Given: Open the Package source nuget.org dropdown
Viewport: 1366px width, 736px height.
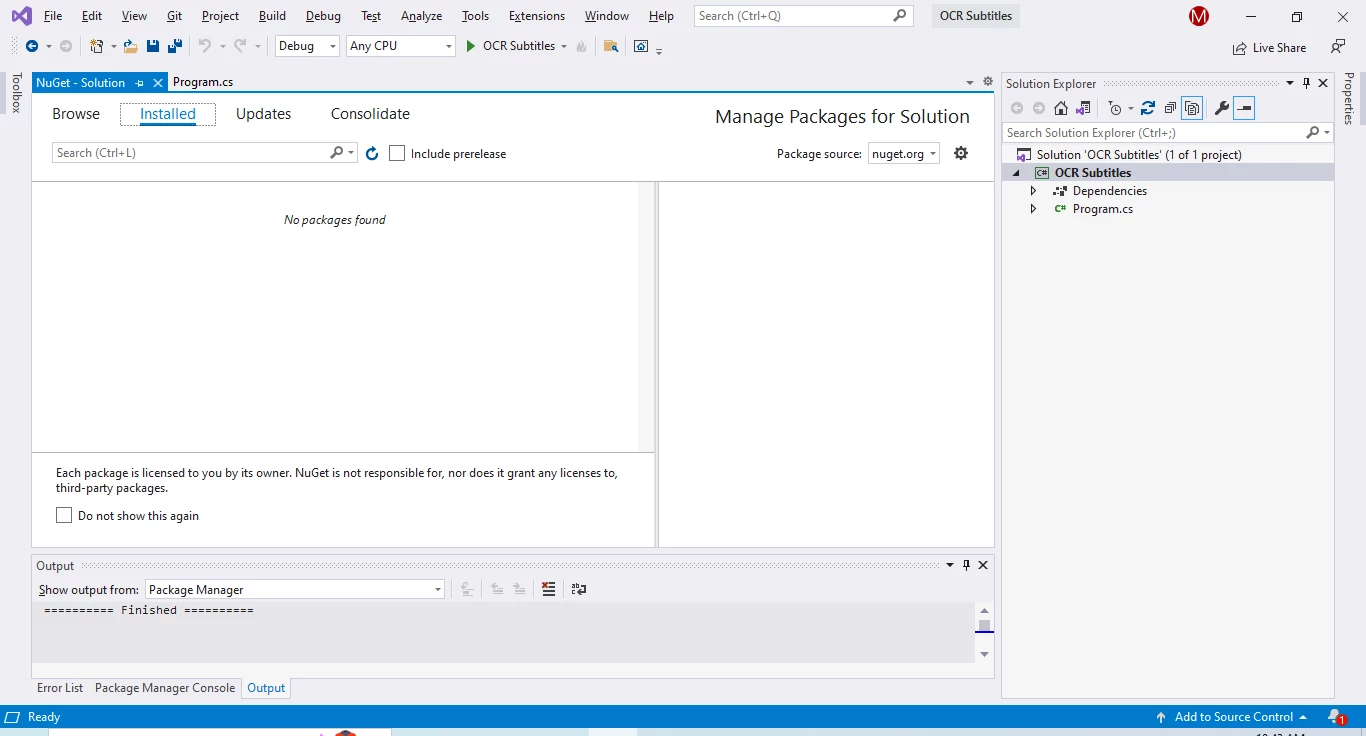Looking at the screenshot, I should pos(903,153).
